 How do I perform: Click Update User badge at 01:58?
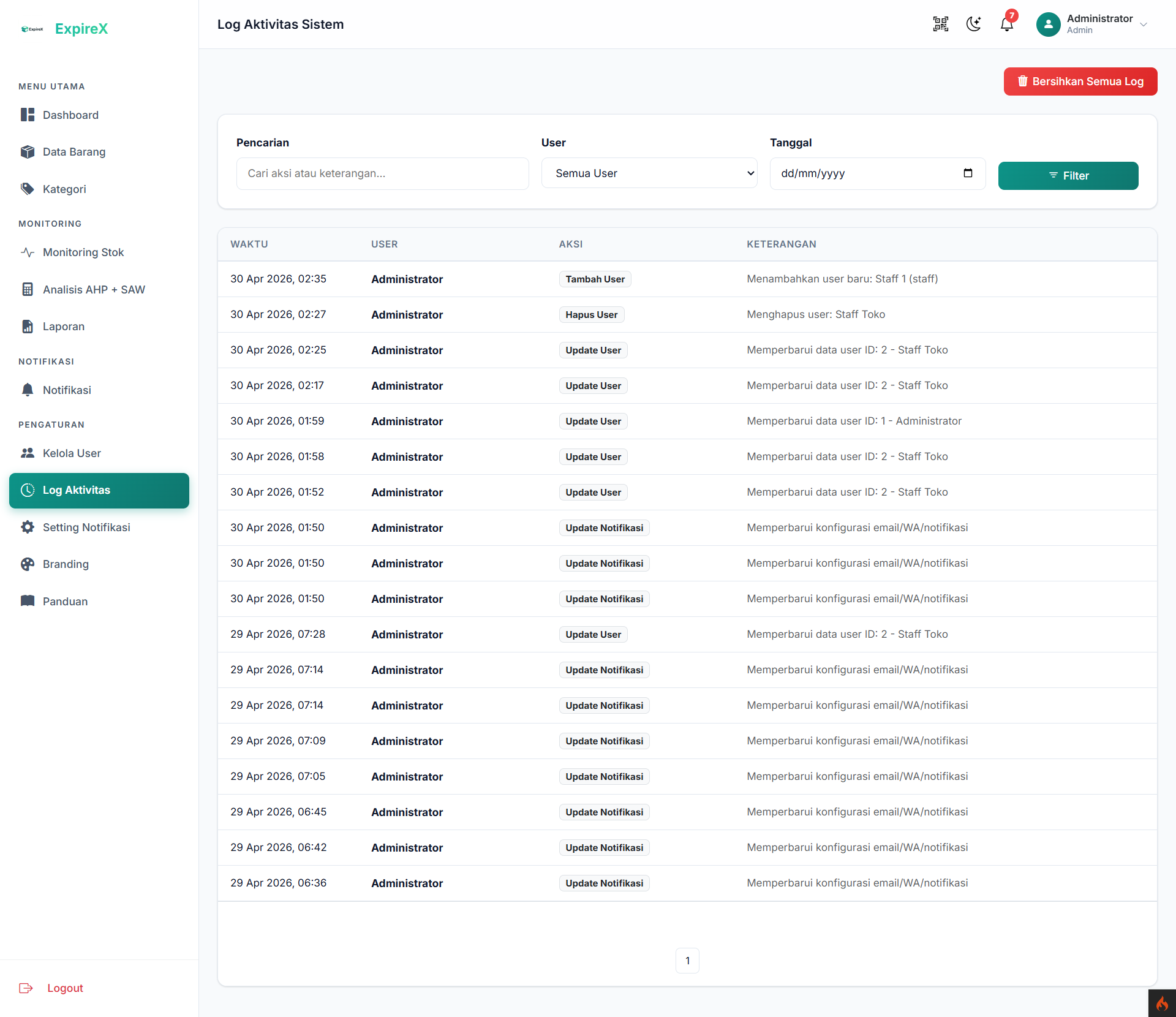[x=593, y=457]
